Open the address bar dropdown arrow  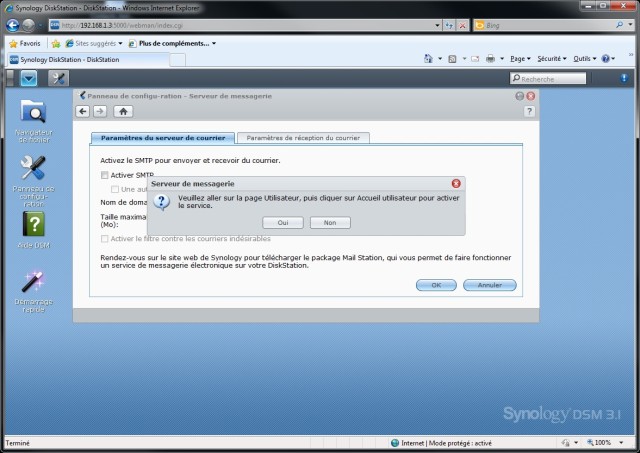point(438,25)
